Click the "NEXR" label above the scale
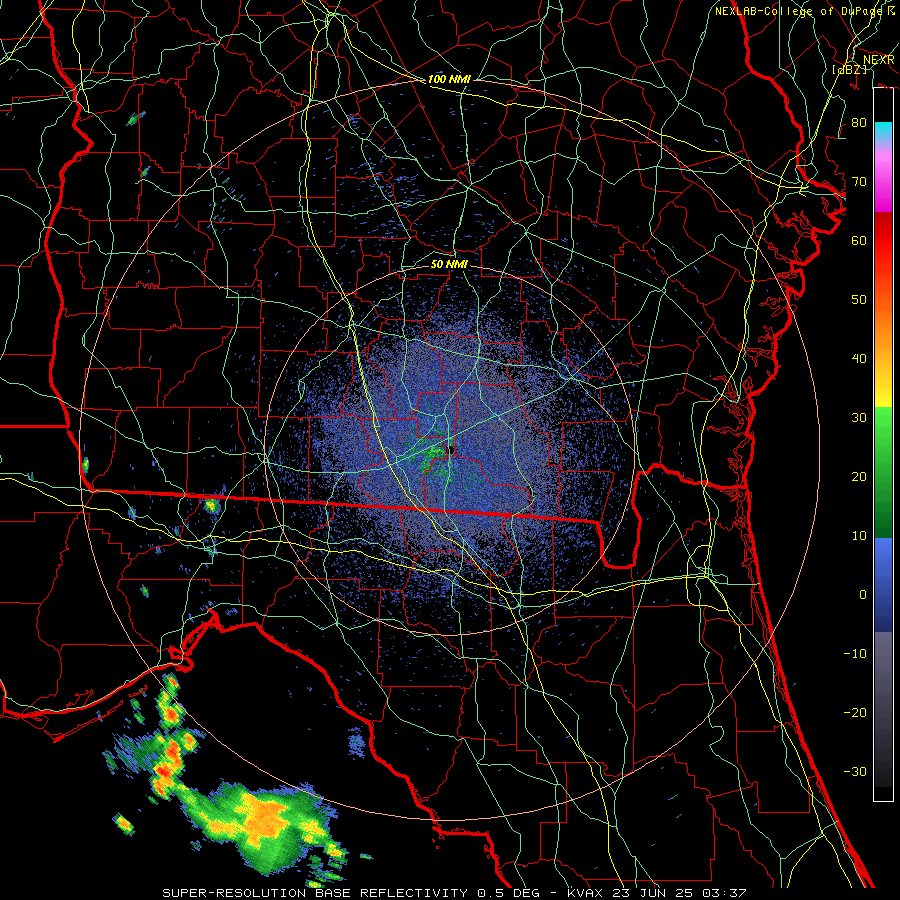 pyautogui.click(x=879, y=60)
